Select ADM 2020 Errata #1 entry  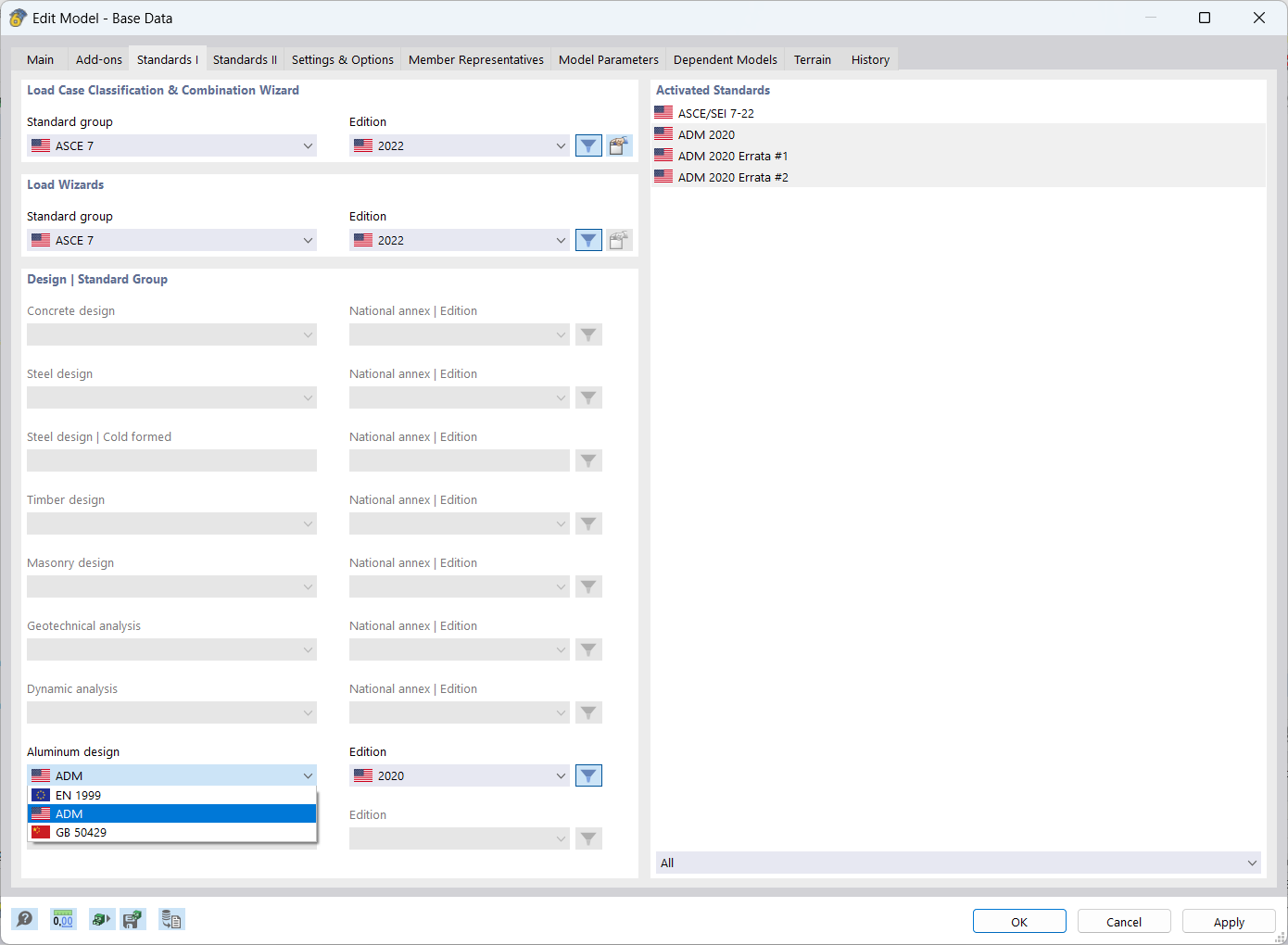958,156
